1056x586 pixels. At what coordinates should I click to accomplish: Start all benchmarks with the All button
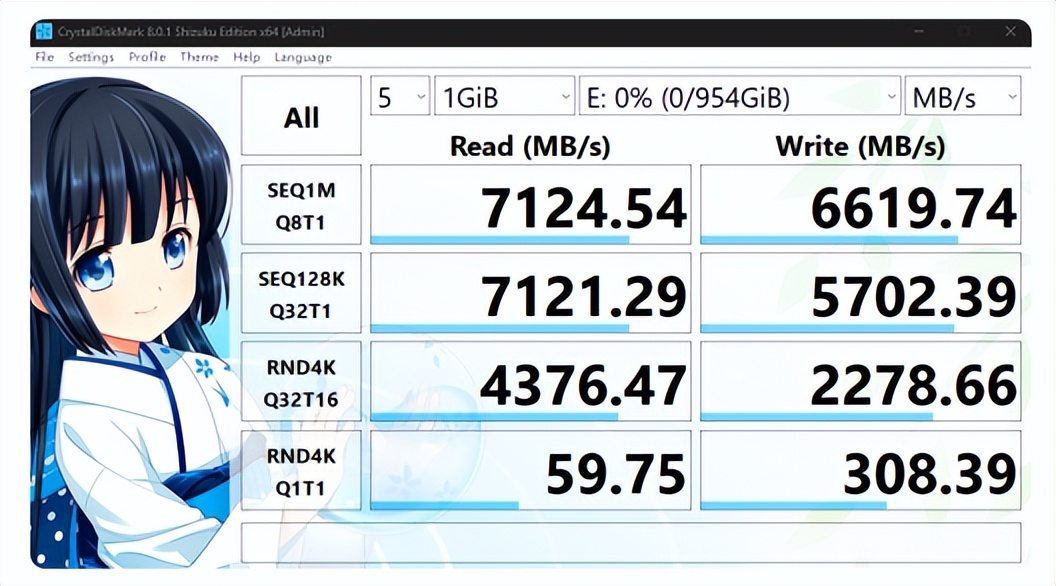pos(300,115)
